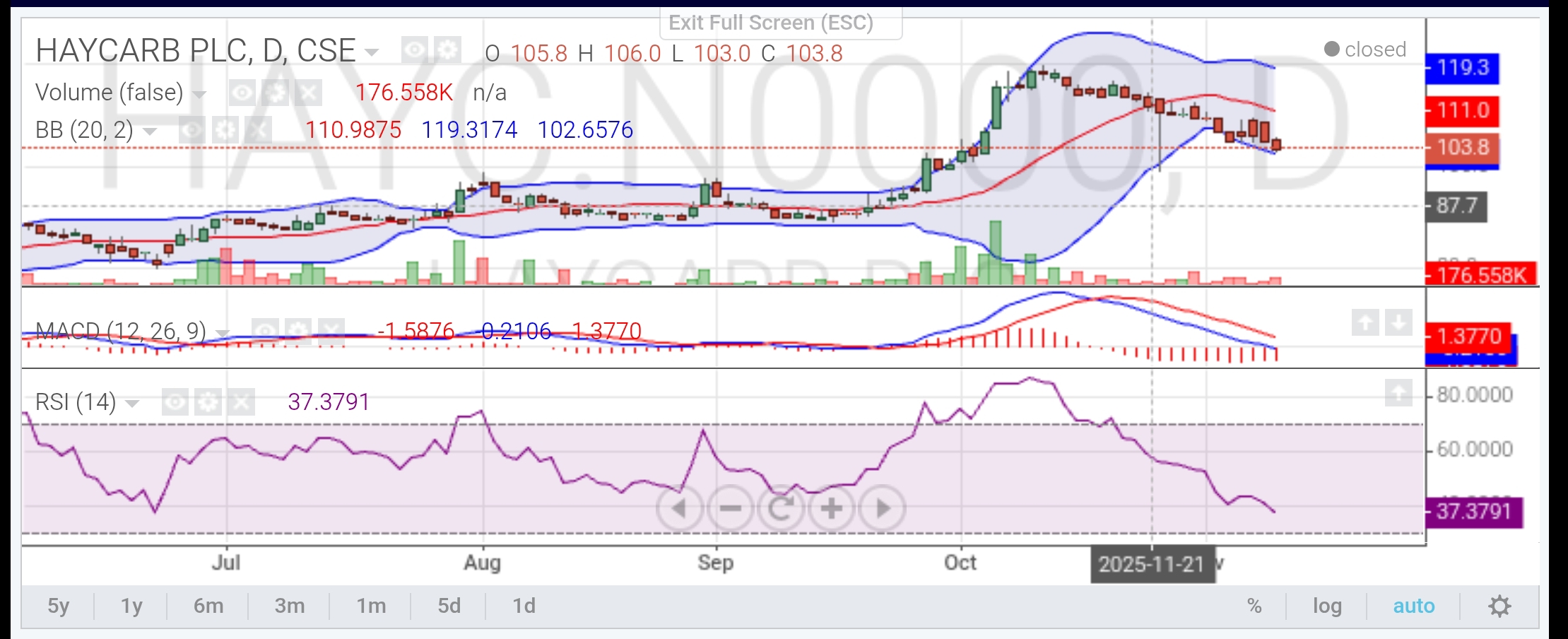Zoom in using plus control
Image resolution: width=1568 pixels, height=639 pixels.
pyautogui.click(x=832, y=508)
